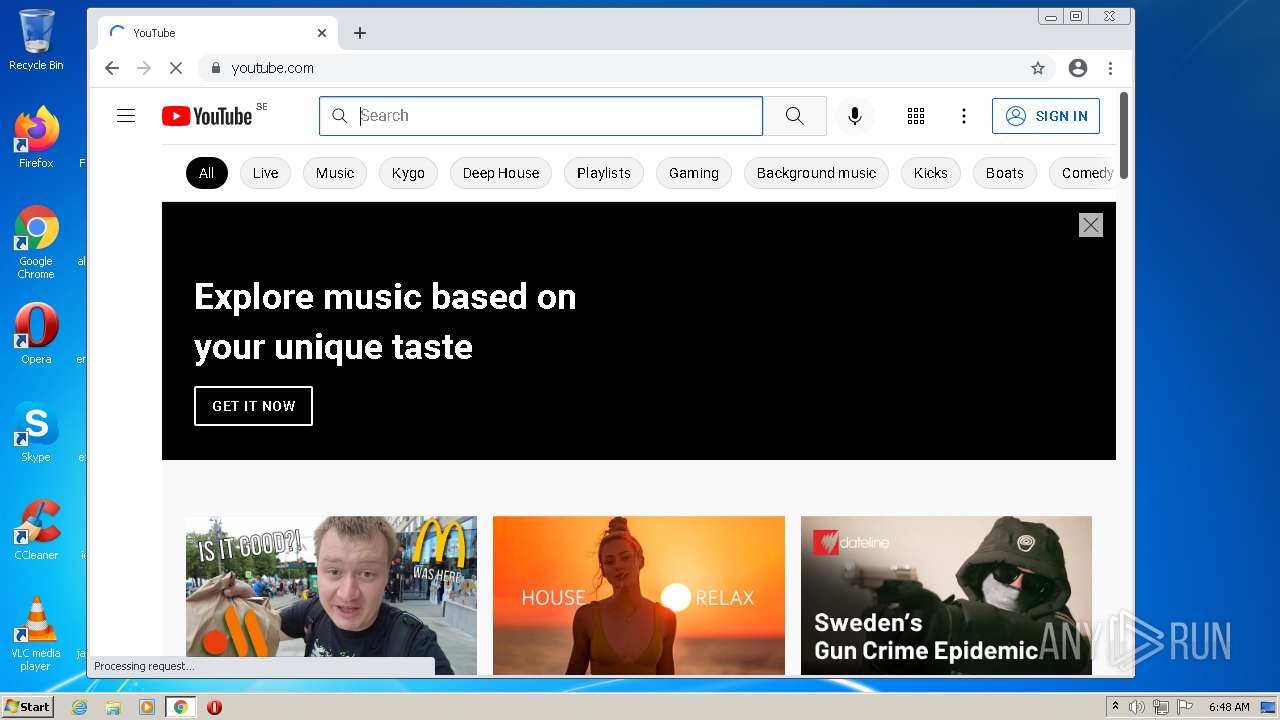Click the taskbar clock
This screenshot has height=720, width=1280.
1229,707
